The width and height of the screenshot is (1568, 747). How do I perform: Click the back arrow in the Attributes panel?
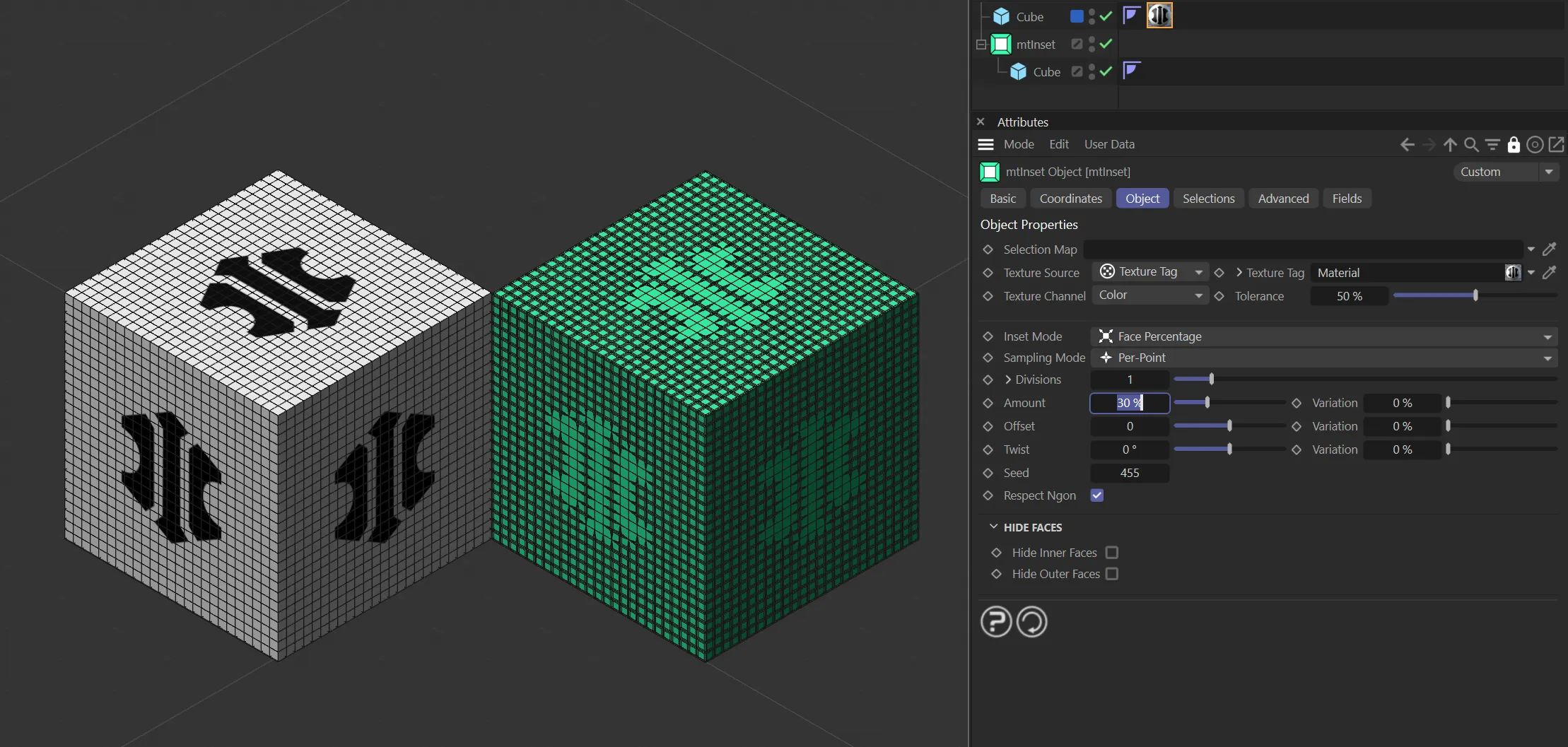[1407, 145]
